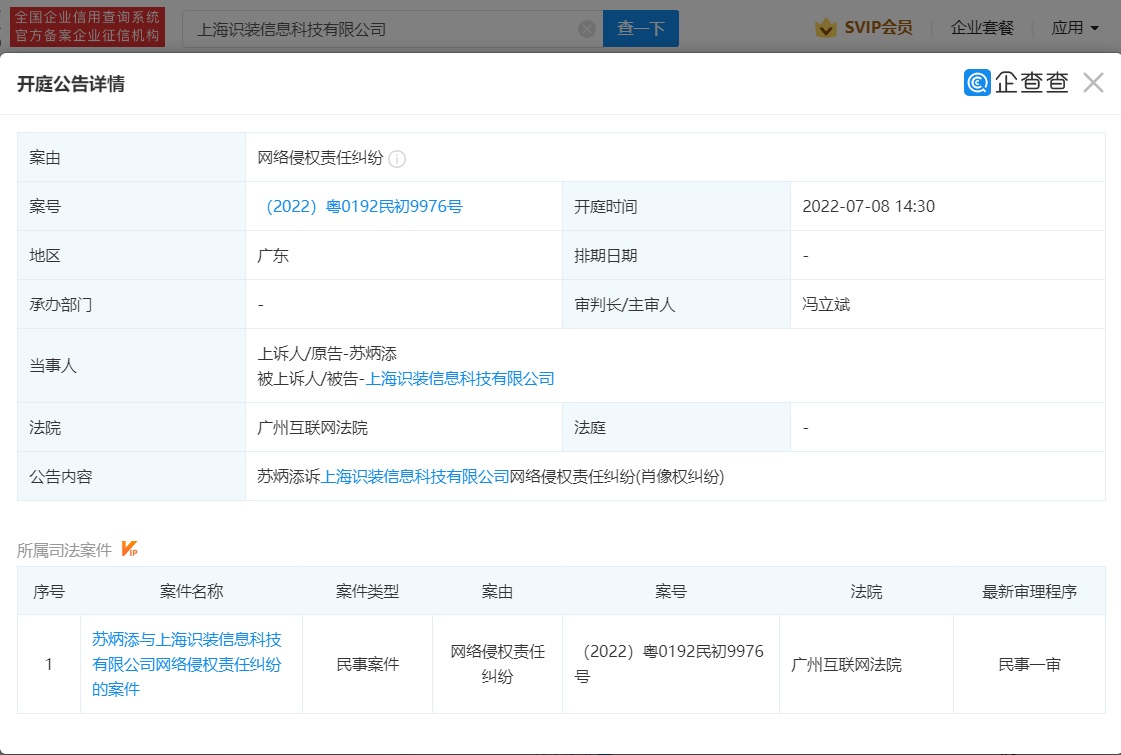Image resolution: width=1121 pixels, height=755 pixels.
Task: Select the 广州互联网法院 cell in case table
Action: pyautogui.click(x=846, y=664)
